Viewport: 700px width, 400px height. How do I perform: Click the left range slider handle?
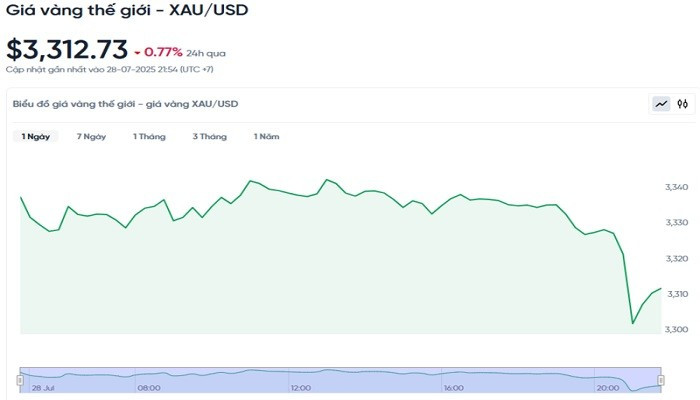(20, 379)
